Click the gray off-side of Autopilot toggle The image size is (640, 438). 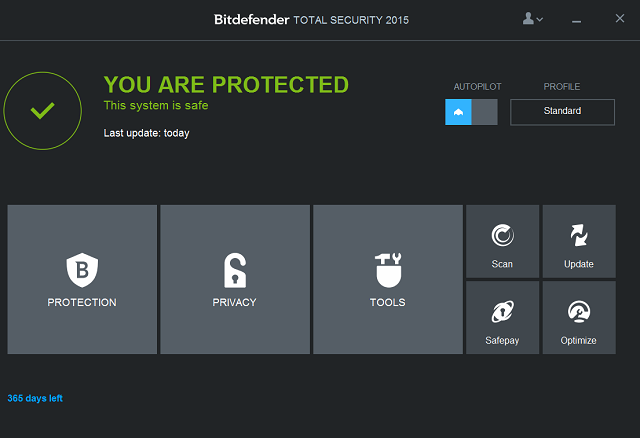pyautogui.click(x=484, y=112)
